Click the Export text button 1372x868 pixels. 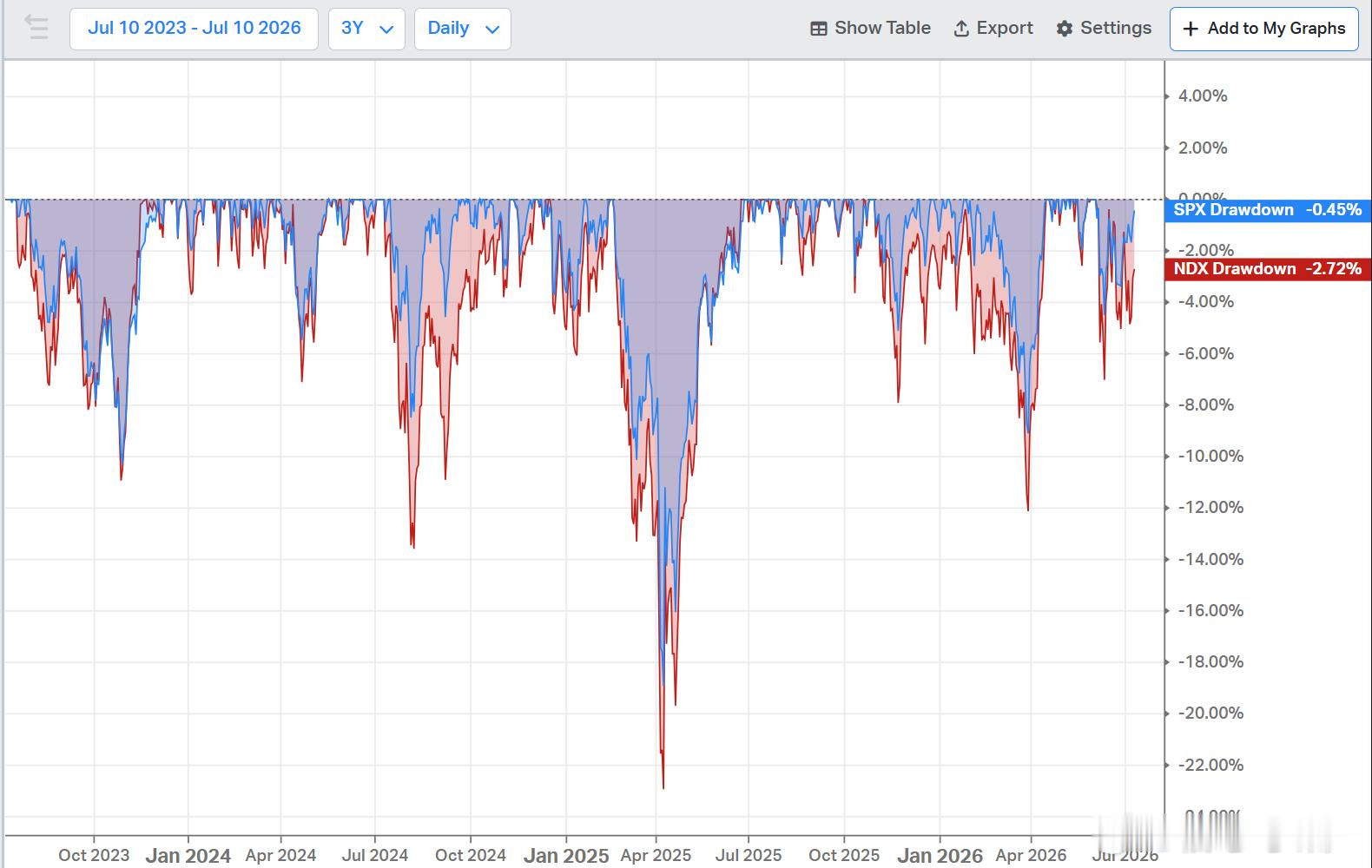1005,29
